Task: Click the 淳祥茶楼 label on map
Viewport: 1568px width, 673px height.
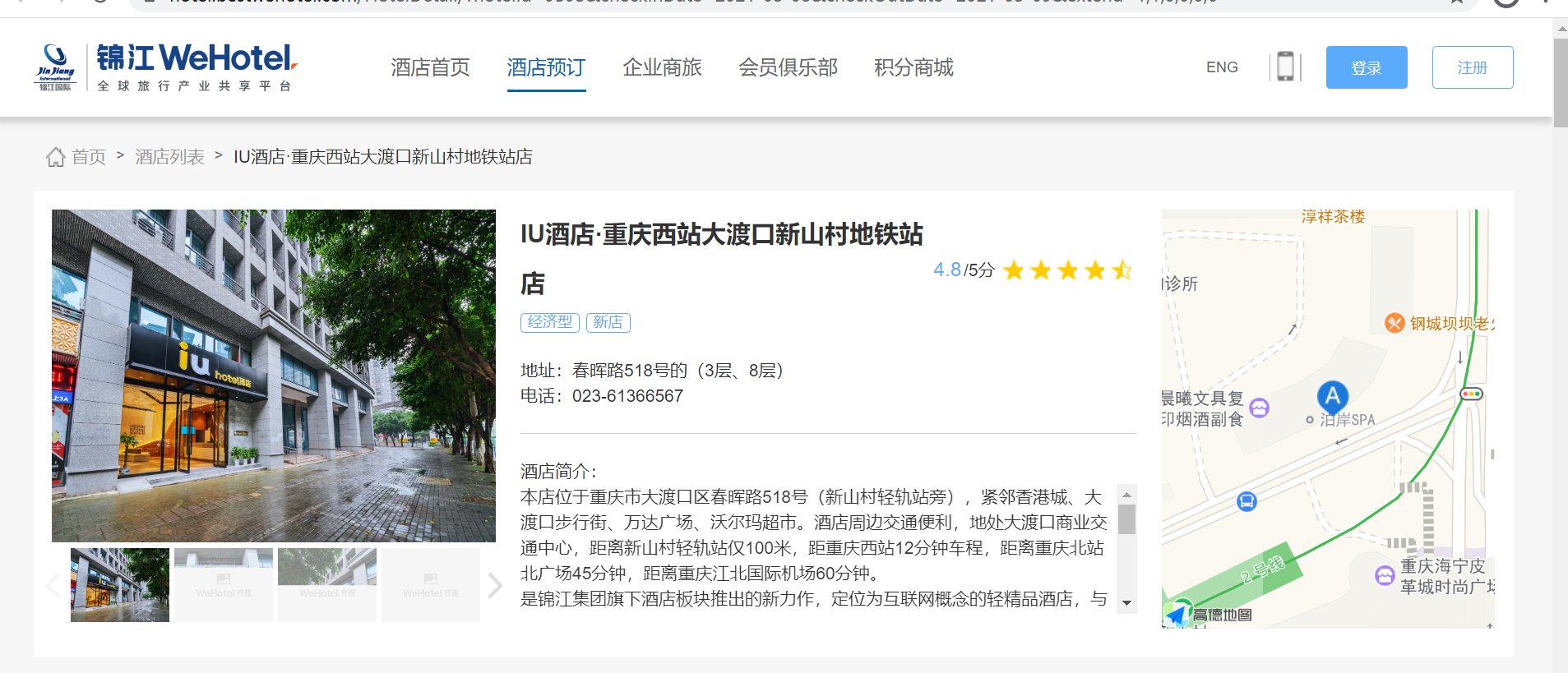Action: (x=1333, y=217)
